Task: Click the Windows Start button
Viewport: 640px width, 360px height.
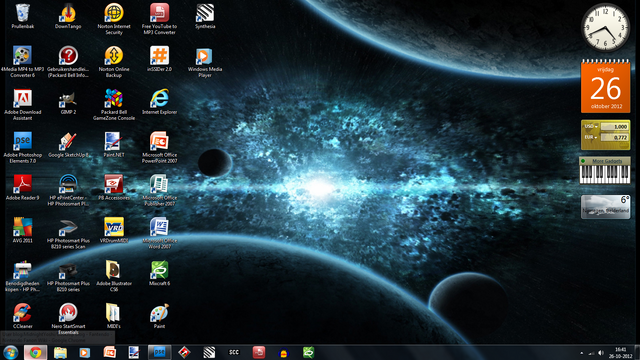Action: [x=11, y=352]
